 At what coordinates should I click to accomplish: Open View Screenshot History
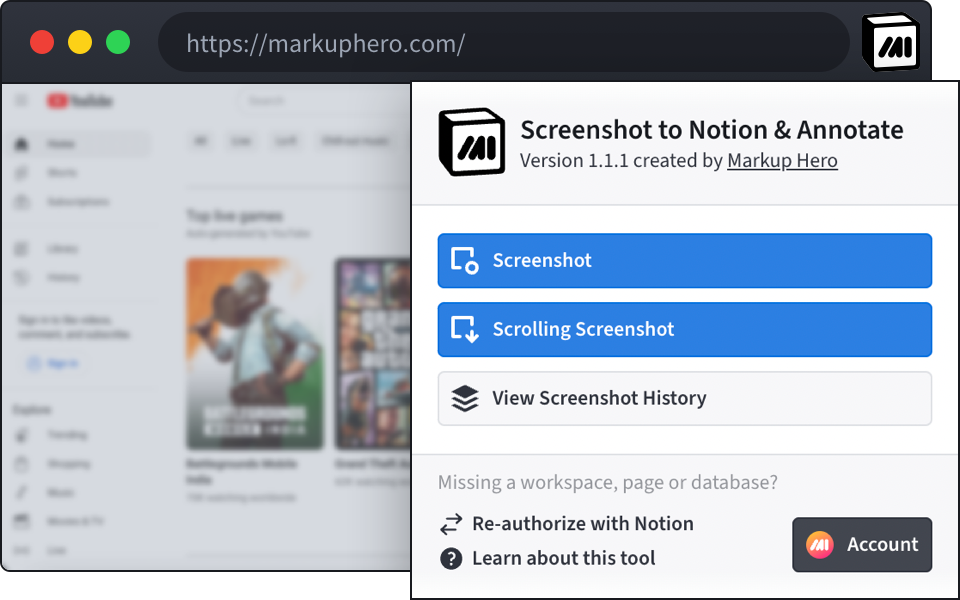684,399
